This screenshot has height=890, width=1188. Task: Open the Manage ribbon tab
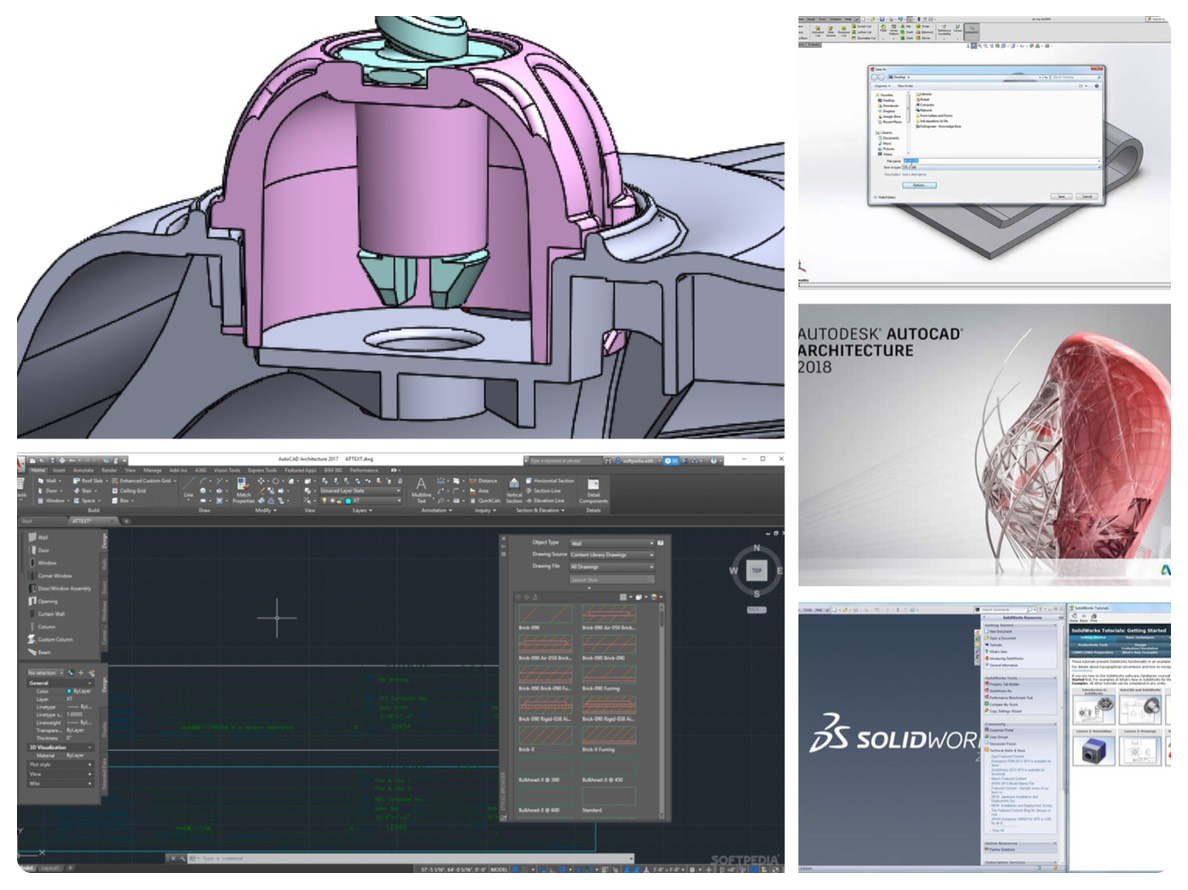[x=153, y=470]
